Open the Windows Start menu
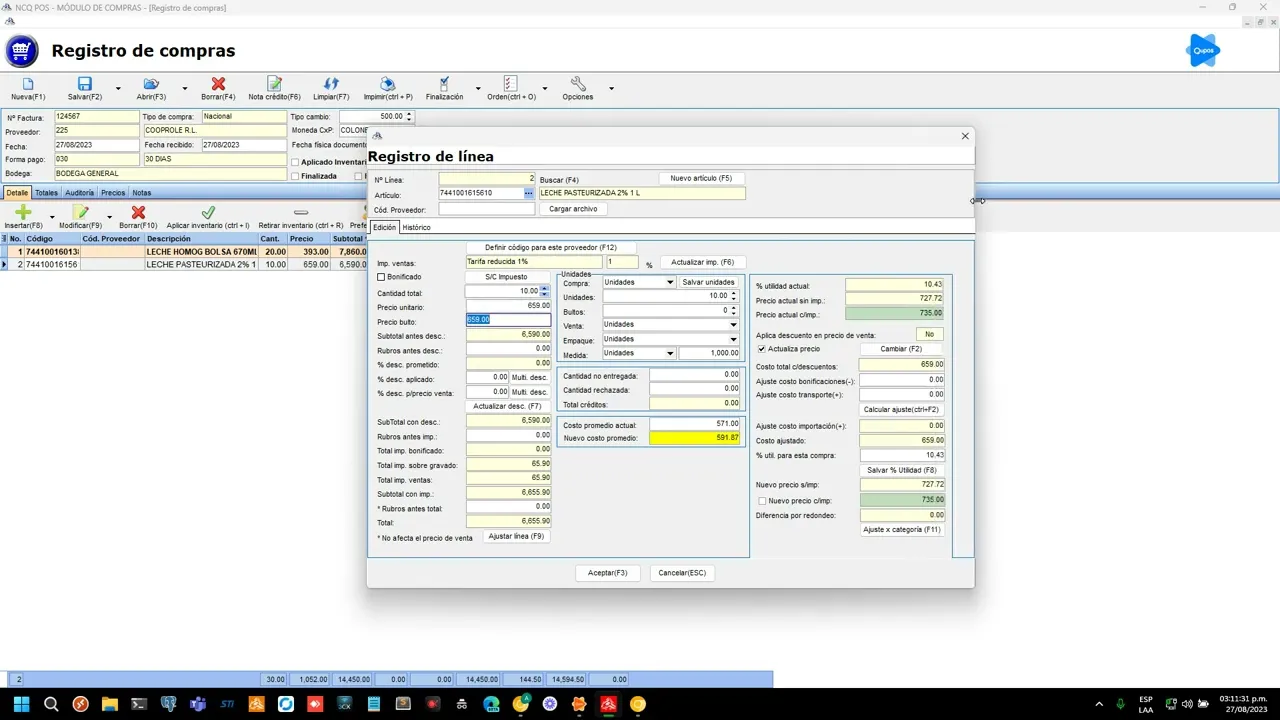The image size is (1280, 720). tap(21, 704)
